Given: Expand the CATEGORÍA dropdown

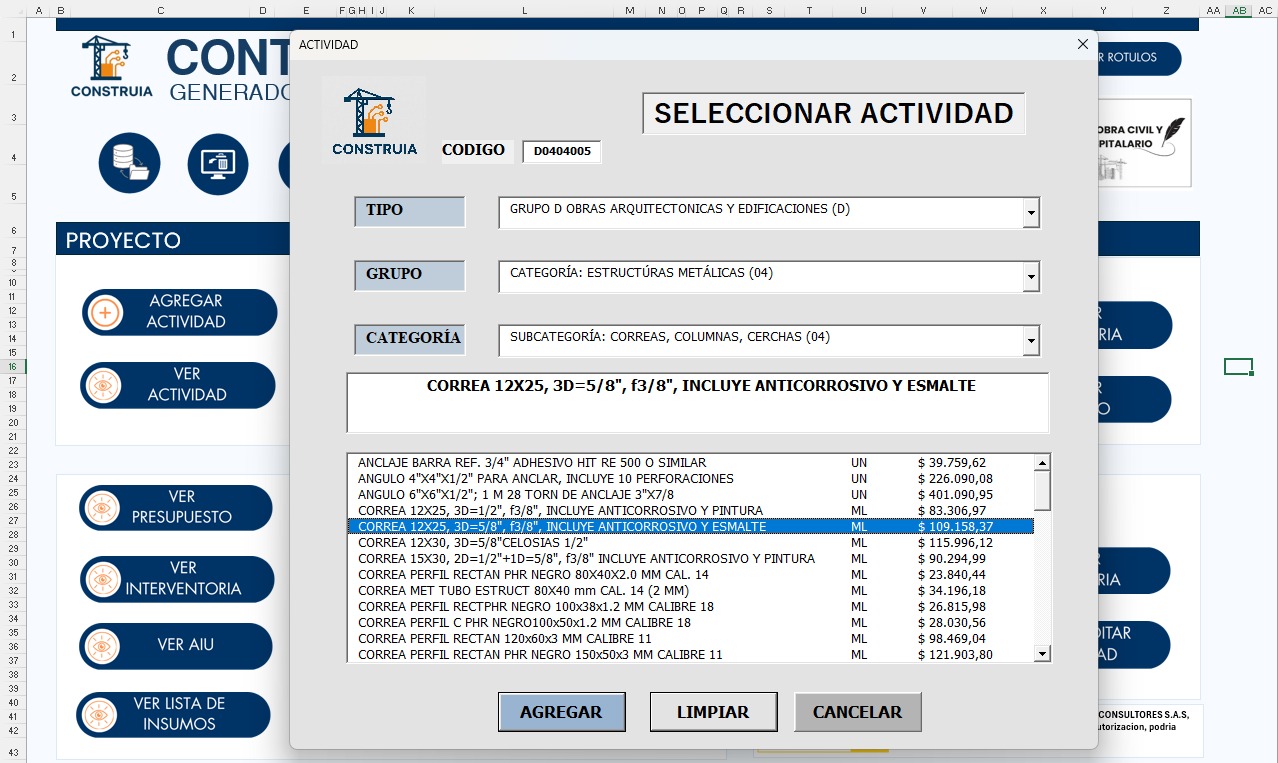Looking at the screenshot, I should [x=1031, y=340].
